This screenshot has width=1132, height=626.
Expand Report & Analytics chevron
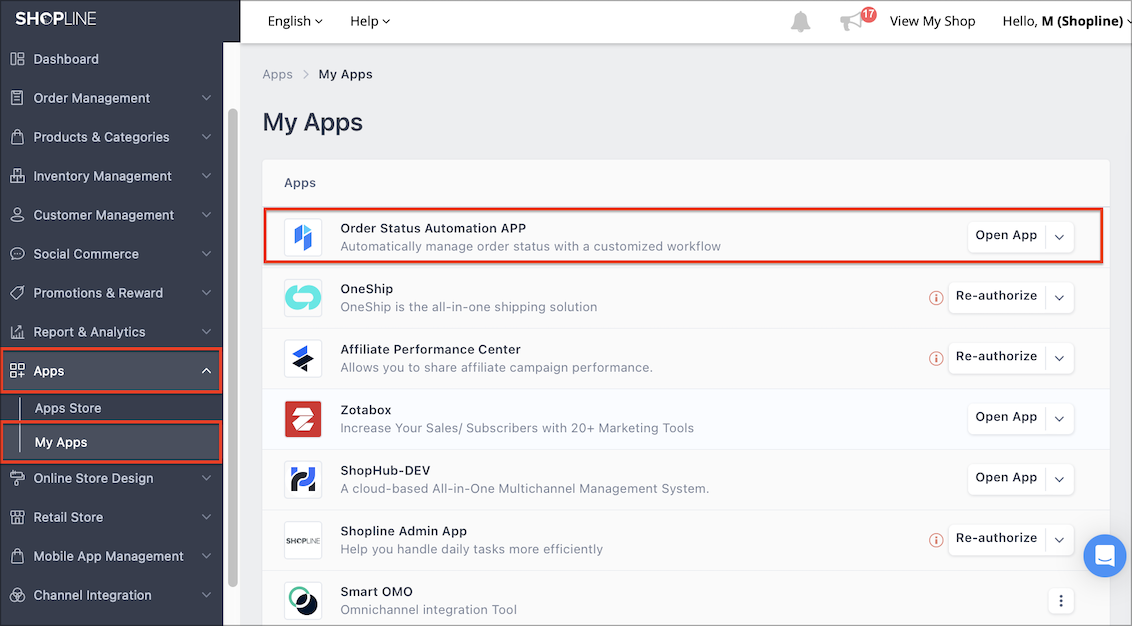[206, 332]
